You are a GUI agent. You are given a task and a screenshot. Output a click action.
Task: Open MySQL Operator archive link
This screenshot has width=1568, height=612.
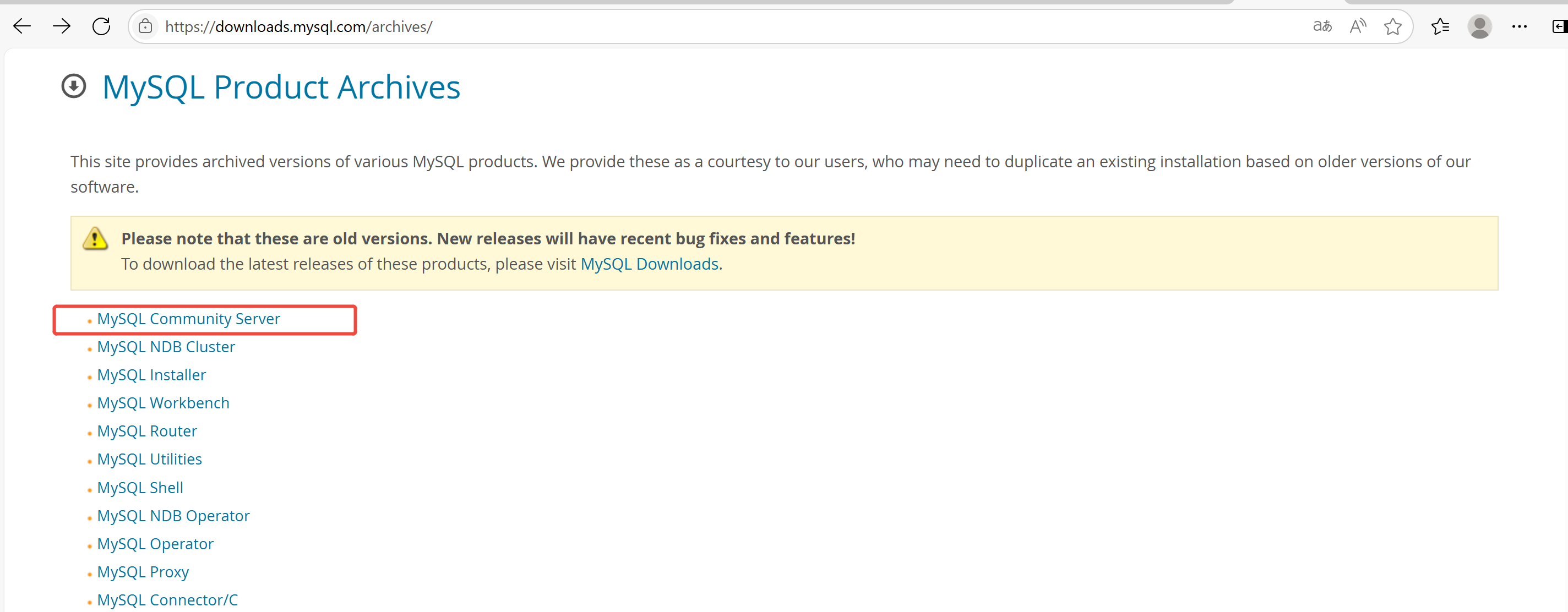[x=155, y=543]
